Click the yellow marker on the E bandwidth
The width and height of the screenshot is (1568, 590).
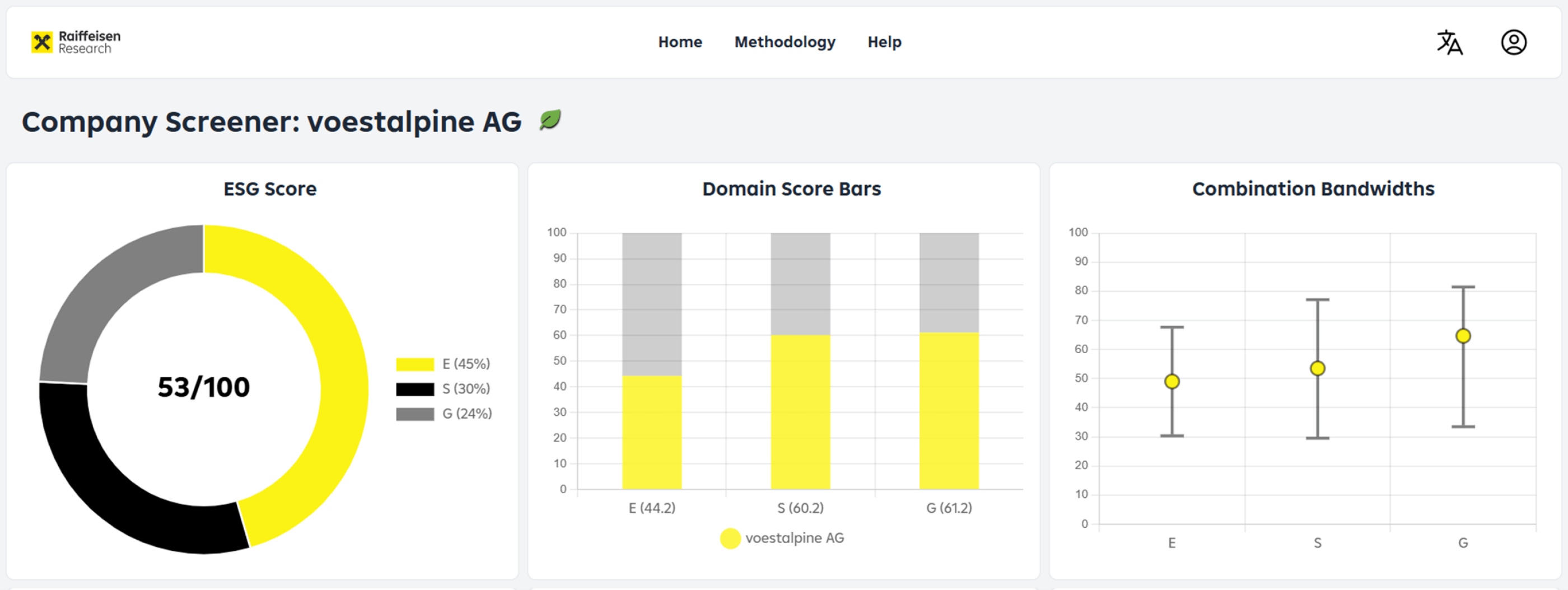[1172, 380]
